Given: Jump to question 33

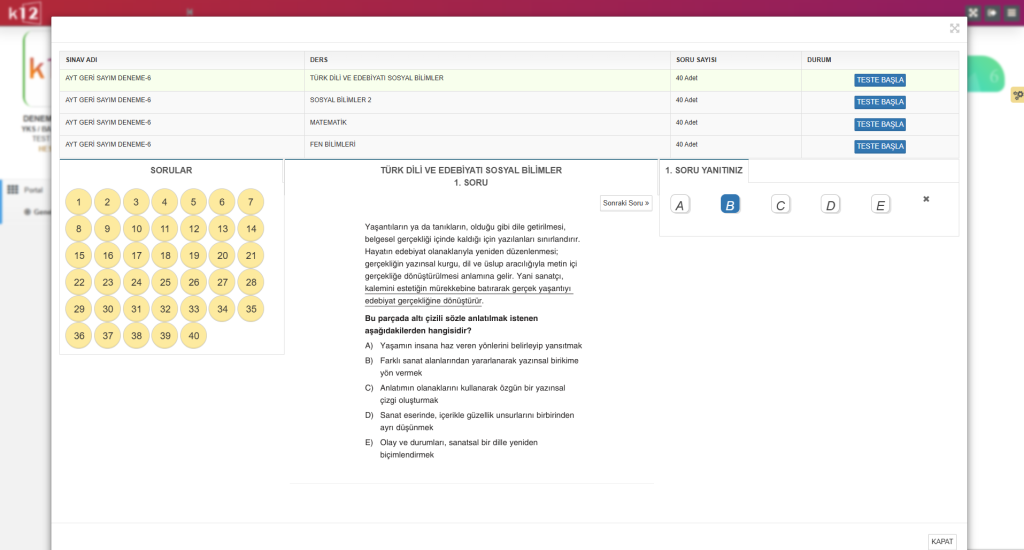Looking at the screenshot, I should click(x=193, y=309).
